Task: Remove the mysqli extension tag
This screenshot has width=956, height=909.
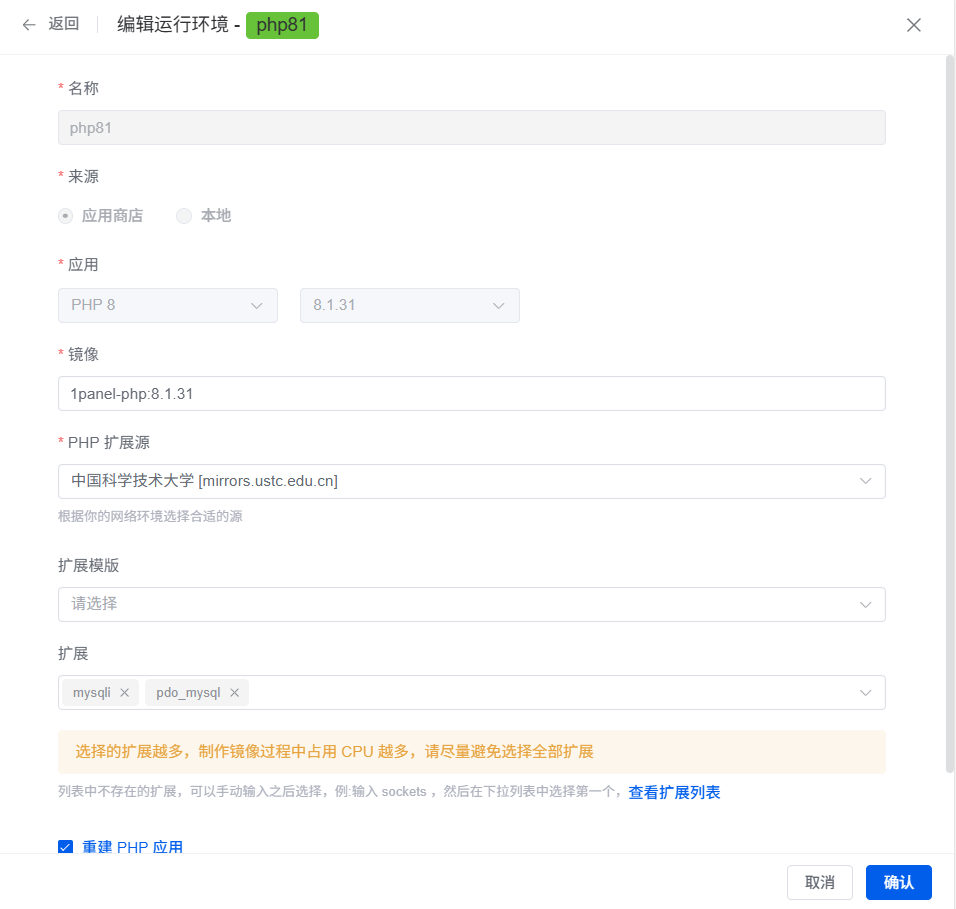Action: tap(124, 692)
